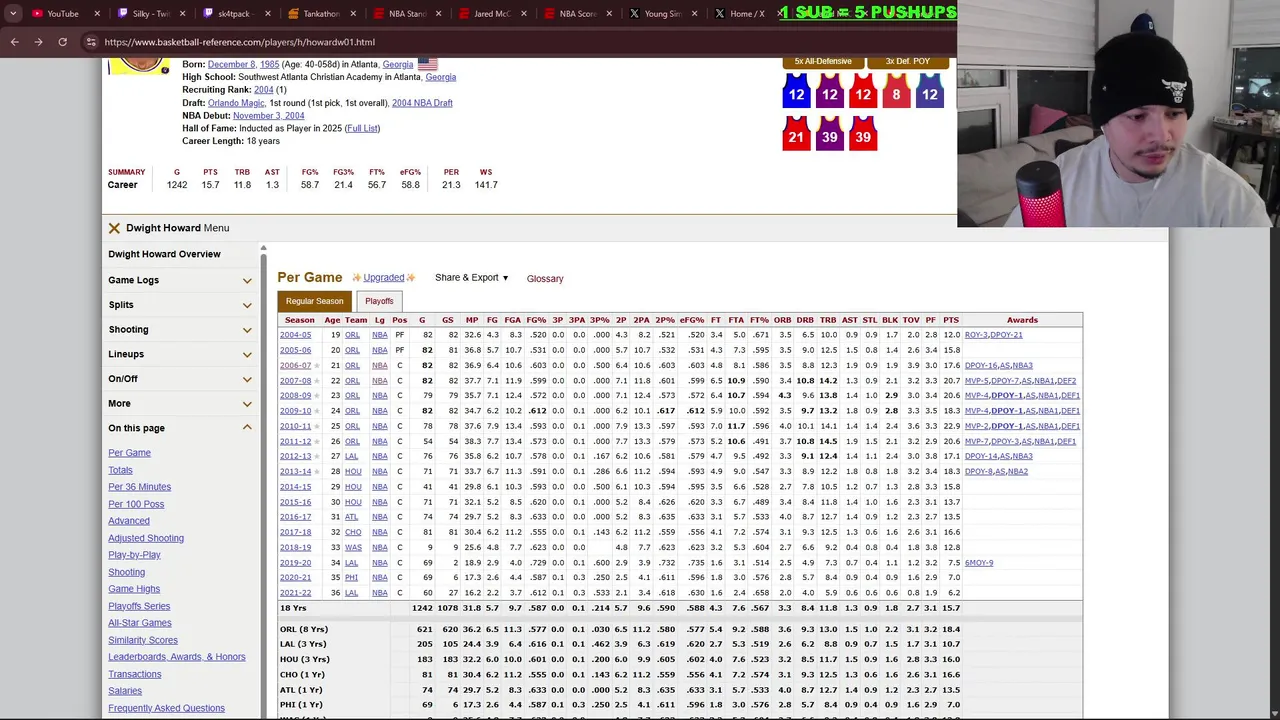Open the tab search dropdown arrow
The image size is (1280, 720).
click(x=13, y=14)
